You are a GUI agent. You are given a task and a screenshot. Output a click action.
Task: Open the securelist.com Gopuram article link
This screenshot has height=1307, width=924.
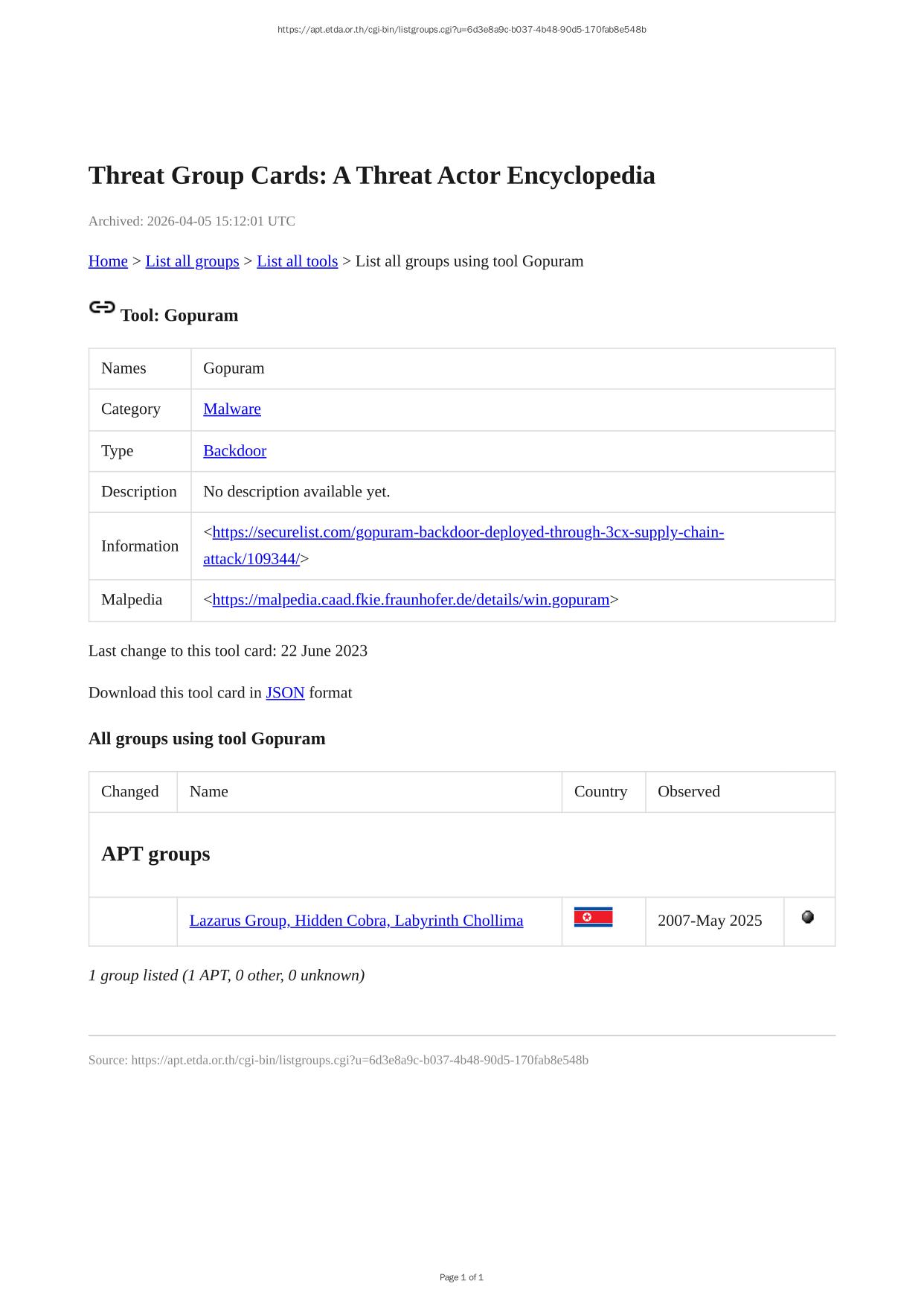[x=467, y=533]
